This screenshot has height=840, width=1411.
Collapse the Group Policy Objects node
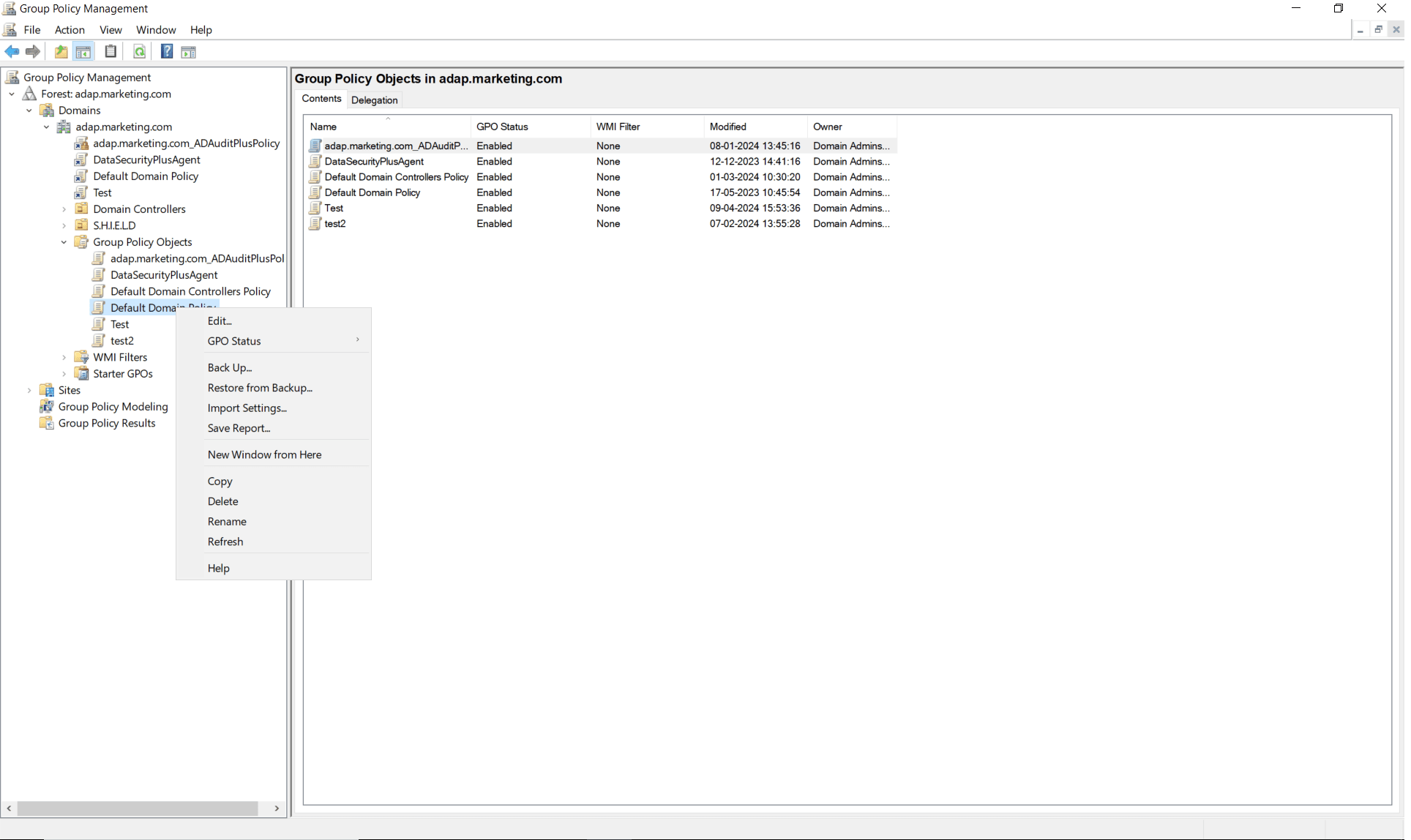[x=64, y=242]
